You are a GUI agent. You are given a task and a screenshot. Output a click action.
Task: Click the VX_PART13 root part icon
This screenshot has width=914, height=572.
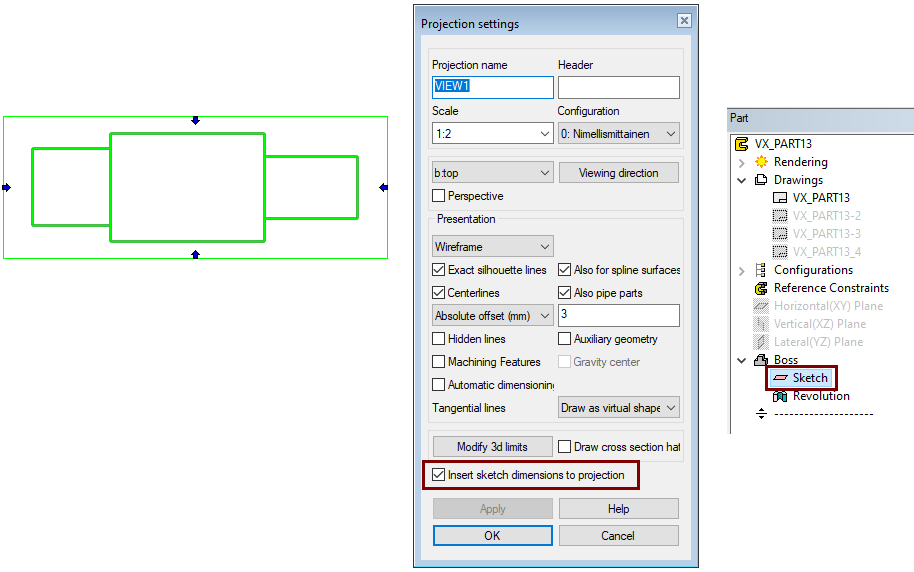741,143
